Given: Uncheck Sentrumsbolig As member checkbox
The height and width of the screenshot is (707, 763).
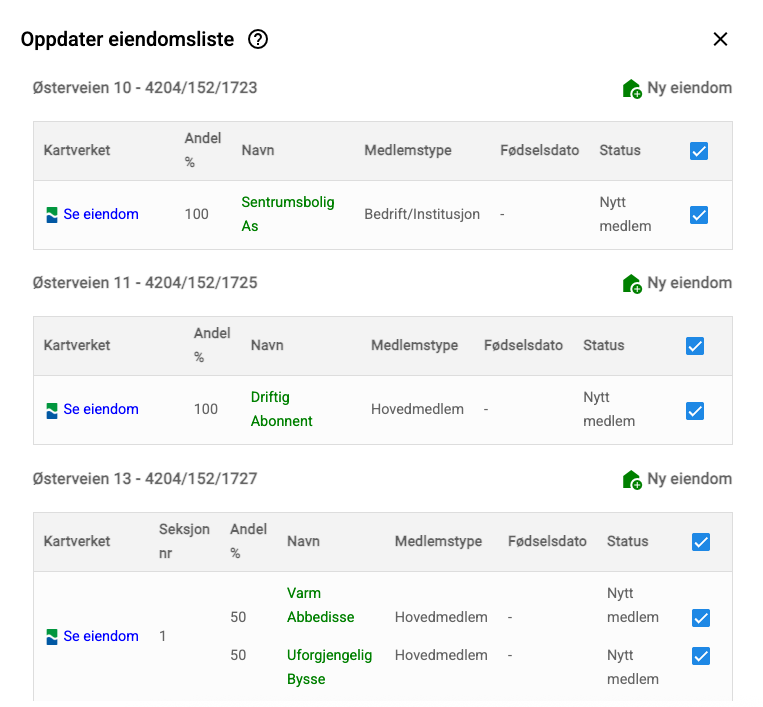Looking at the screenshot, I should [699, 215].
